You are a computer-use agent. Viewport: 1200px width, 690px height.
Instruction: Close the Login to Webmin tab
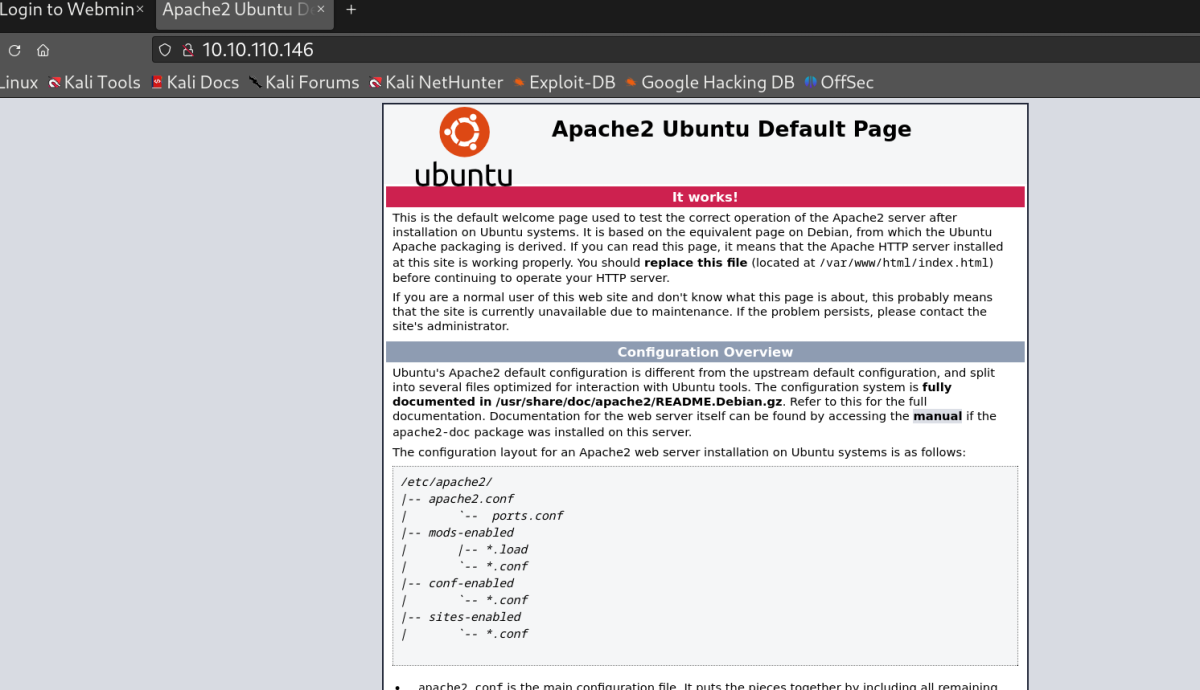tap(140, 10)
